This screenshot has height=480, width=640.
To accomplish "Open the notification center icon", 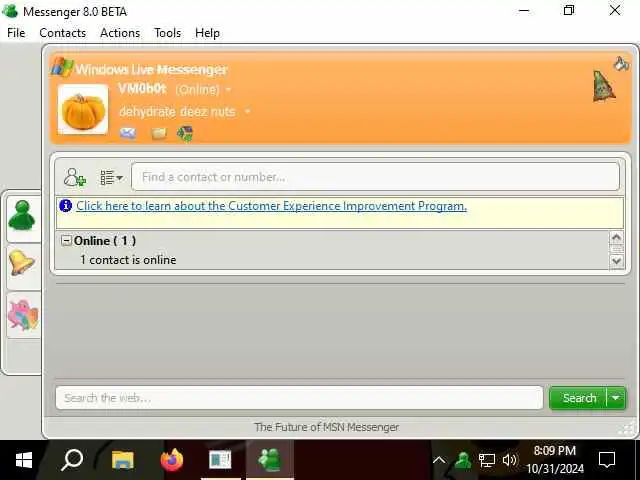I will pyautogui.click(x=607, y=460).
